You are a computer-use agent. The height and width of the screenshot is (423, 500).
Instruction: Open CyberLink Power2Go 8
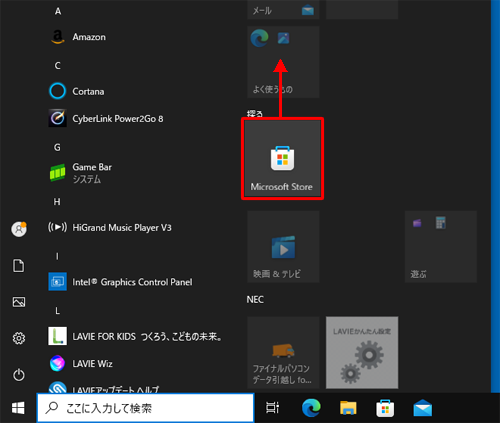pos(107,119)
